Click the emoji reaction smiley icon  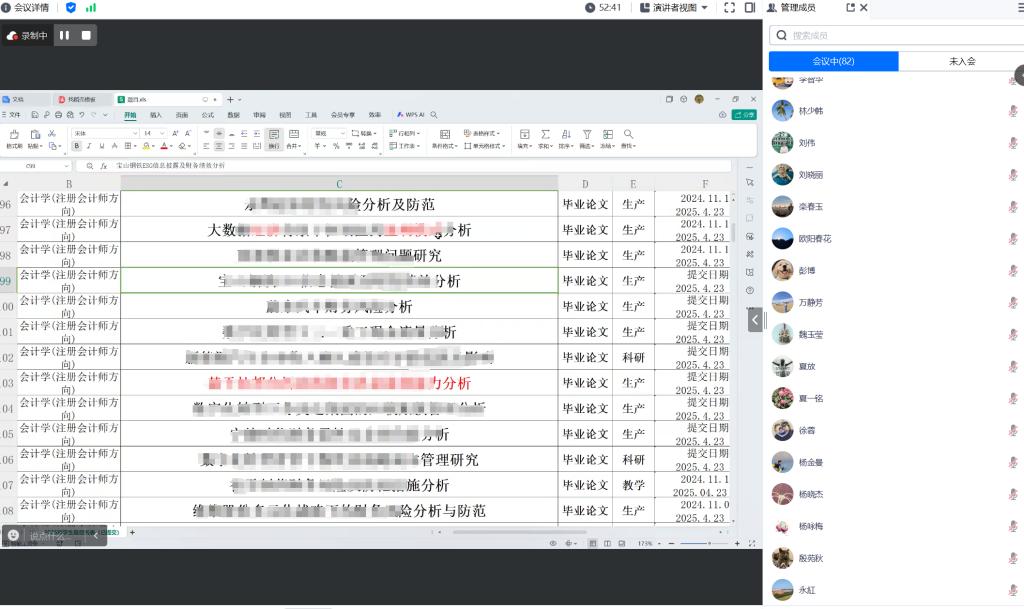pos(13,536)
